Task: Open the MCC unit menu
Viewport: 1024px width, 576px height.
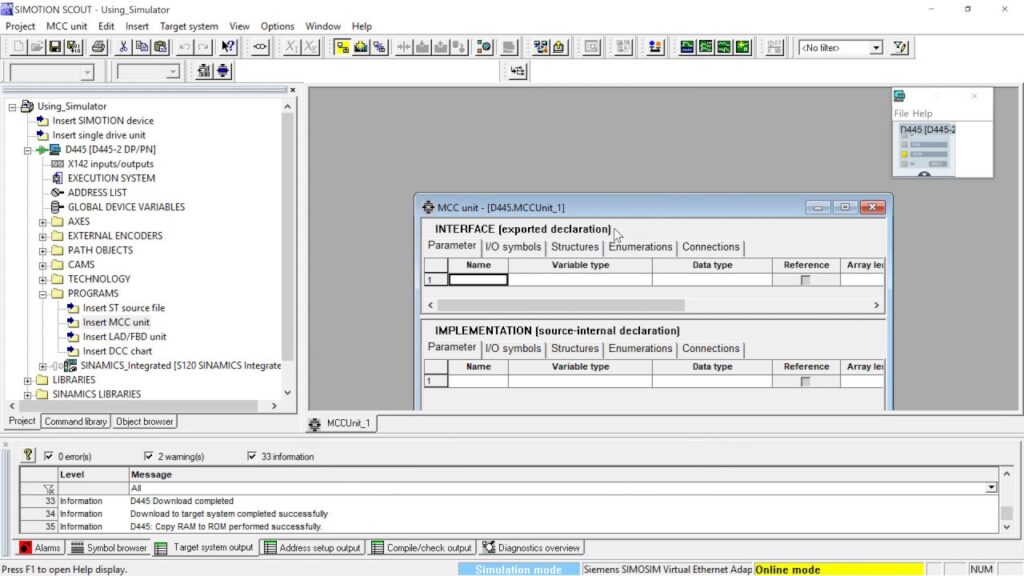Action: (x=66, y=26)
